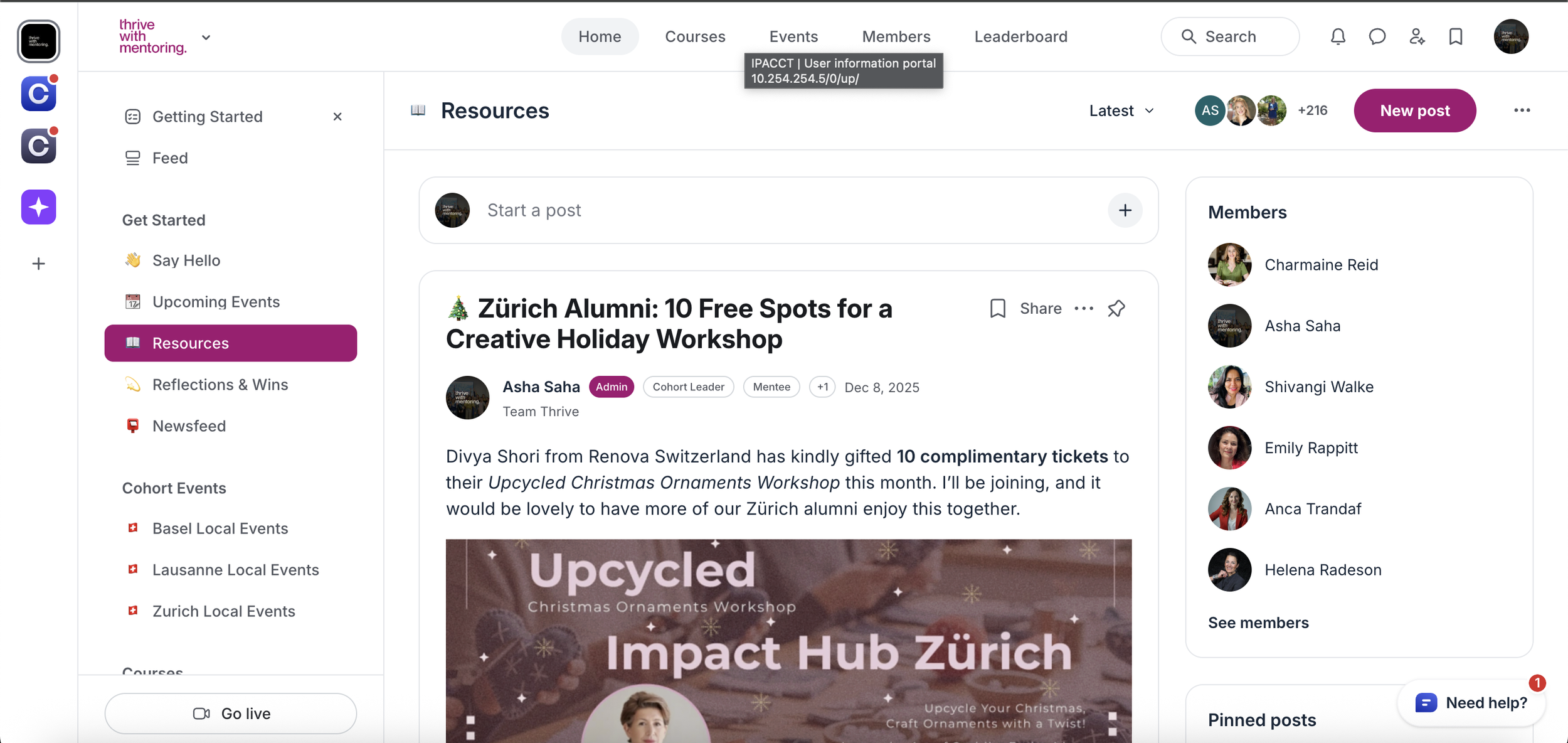This screenshot has width=1568, height=743.
Task: Dismiss the Getting Started item
Action: pyautogui.click(x=337, y=117)
